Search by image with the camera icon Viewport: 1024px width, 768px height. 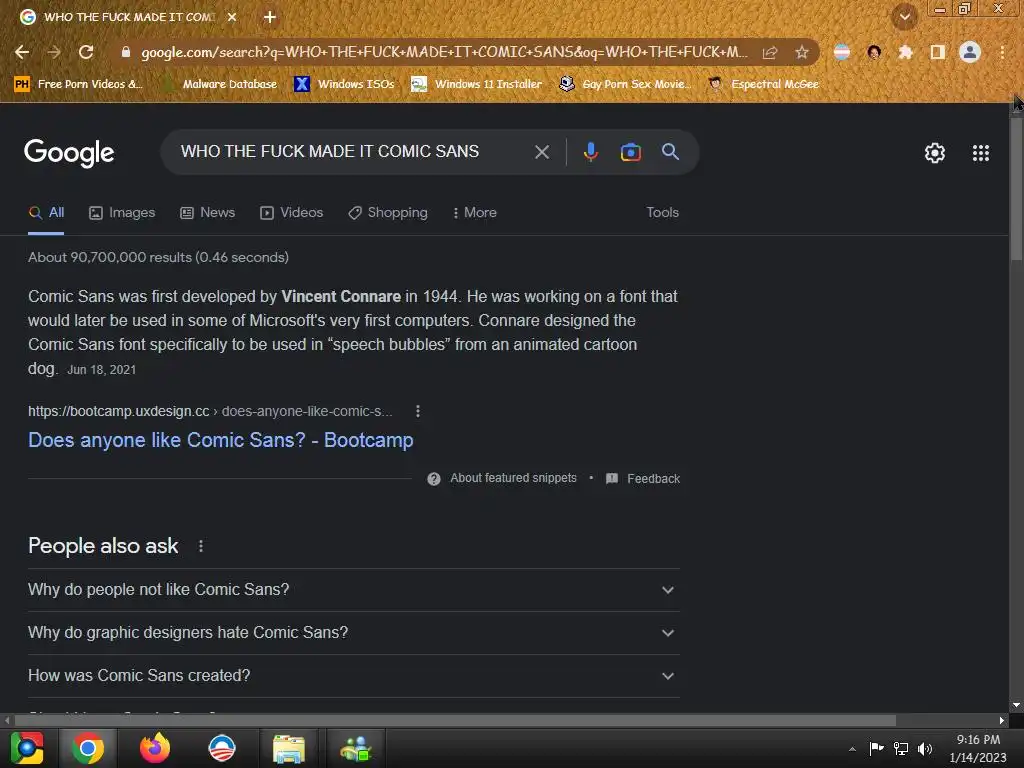(x=630, y=152)
